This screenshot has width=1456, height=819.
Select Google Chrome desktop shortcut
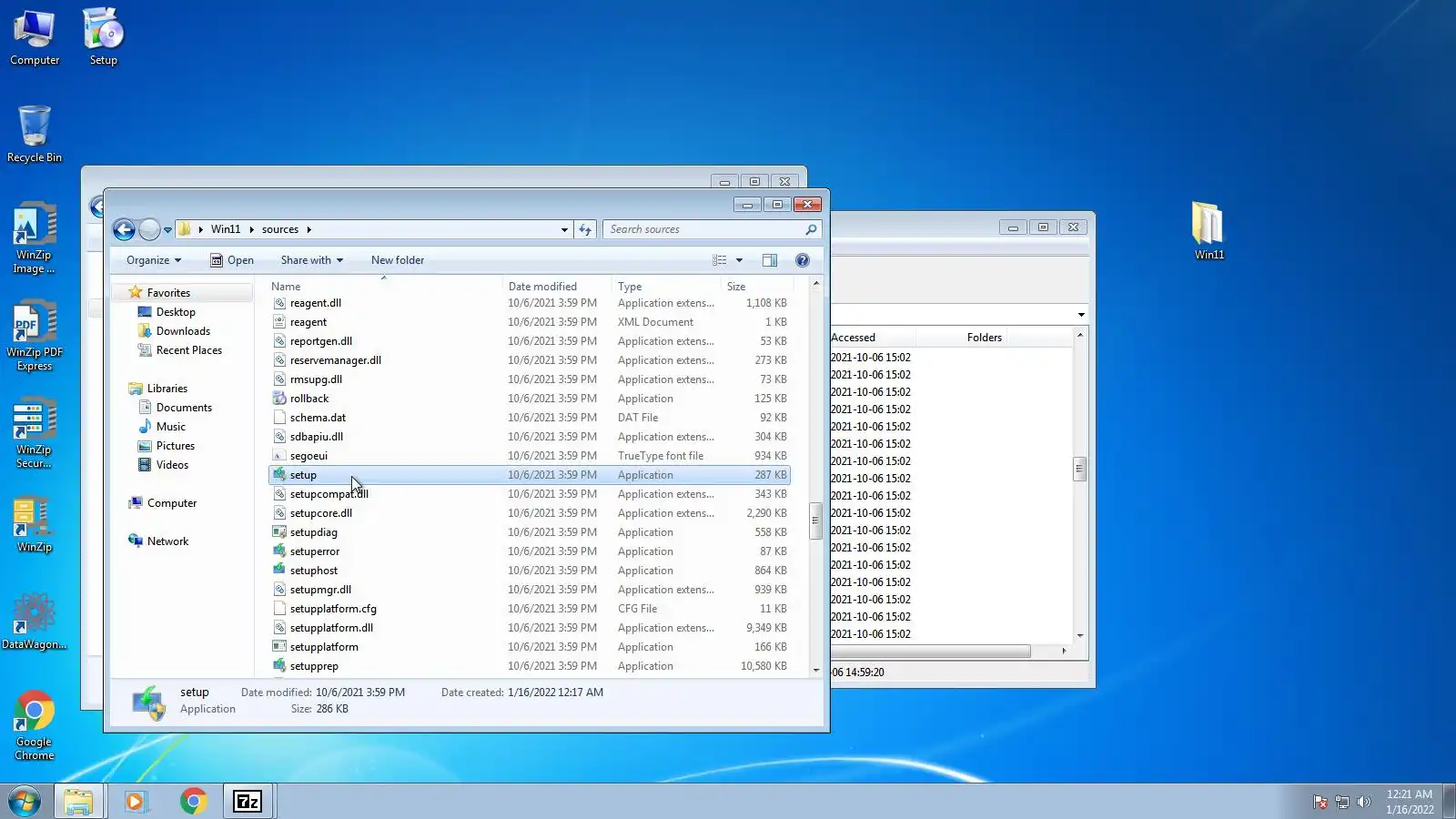(x=35, y=725)
